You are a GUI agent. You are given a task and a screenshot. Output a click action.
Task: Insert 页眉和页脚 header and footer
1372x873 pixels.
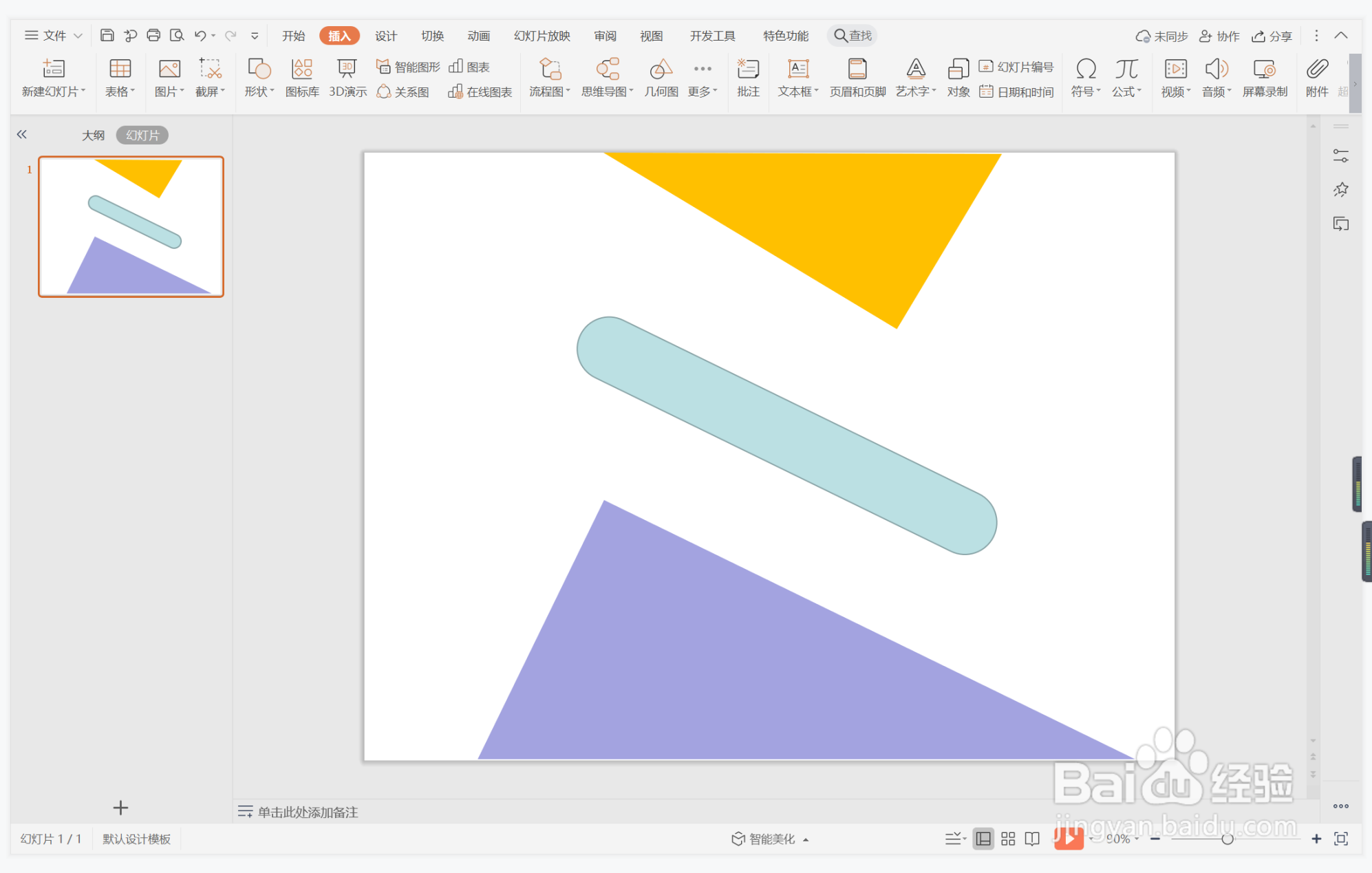tap(857, 77)
